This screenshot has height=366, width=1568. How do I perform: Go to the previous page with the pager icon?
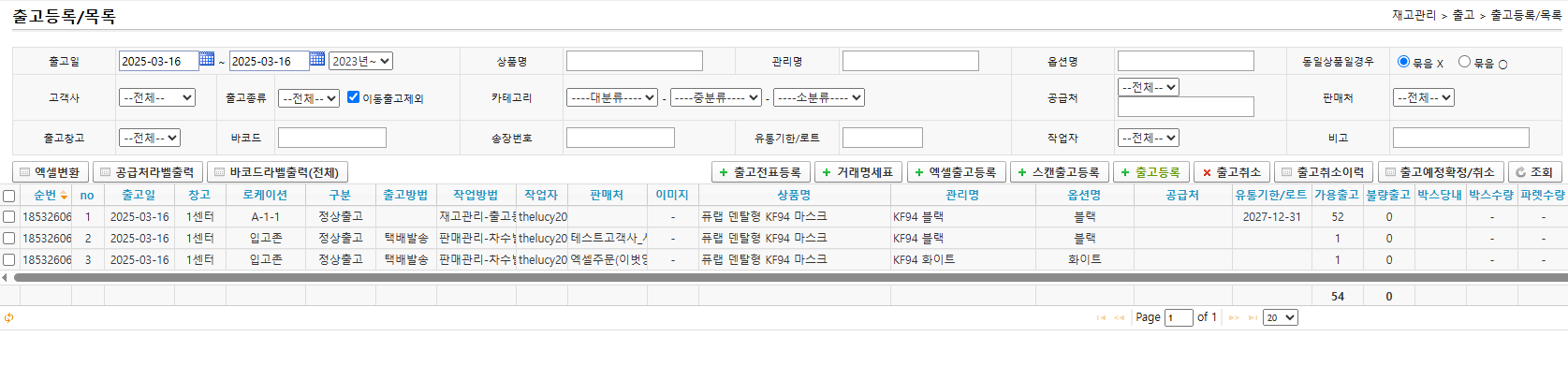(1120, 318)
